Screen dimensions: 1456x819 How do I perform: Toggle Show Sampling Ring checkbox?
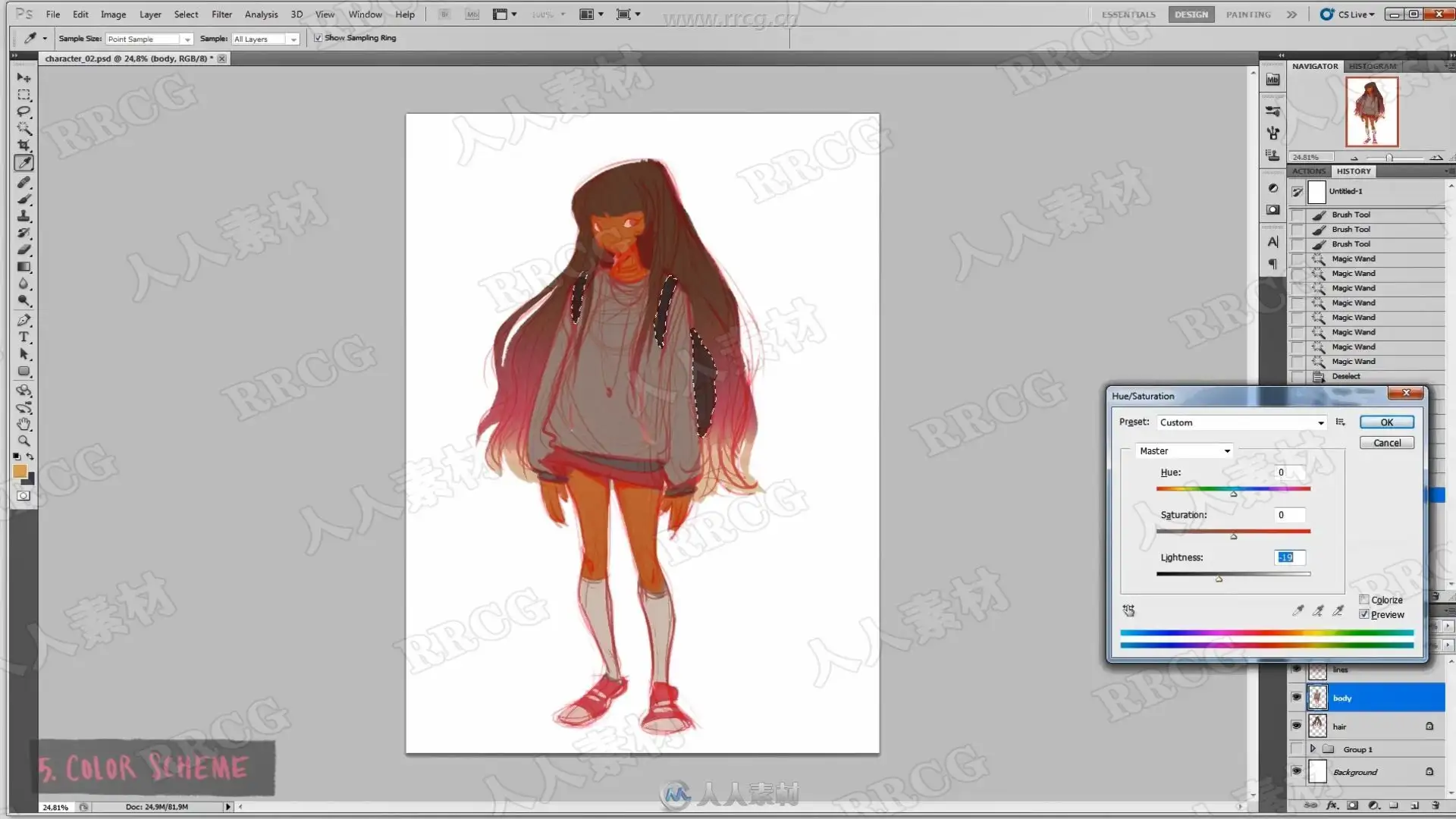(x=318, y=38)
